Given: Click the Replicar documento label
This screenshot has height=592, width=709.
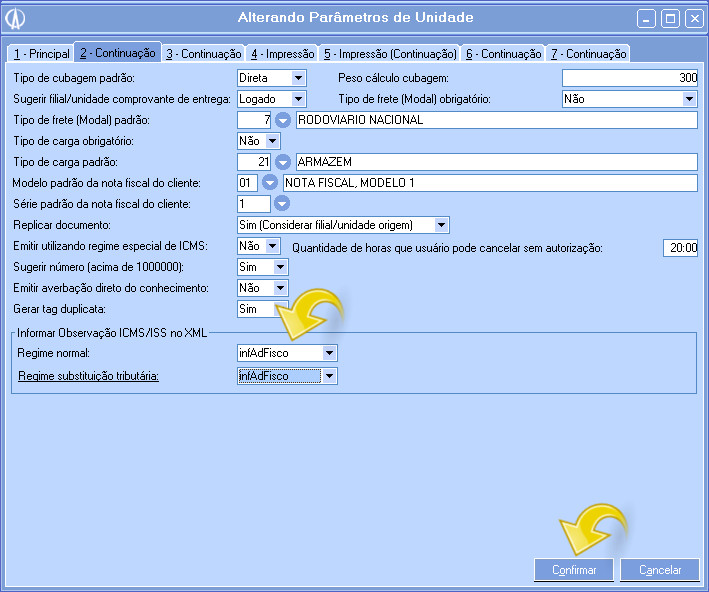Looking at the screenshot, I should pyautogui.click(x=62, y=225).
